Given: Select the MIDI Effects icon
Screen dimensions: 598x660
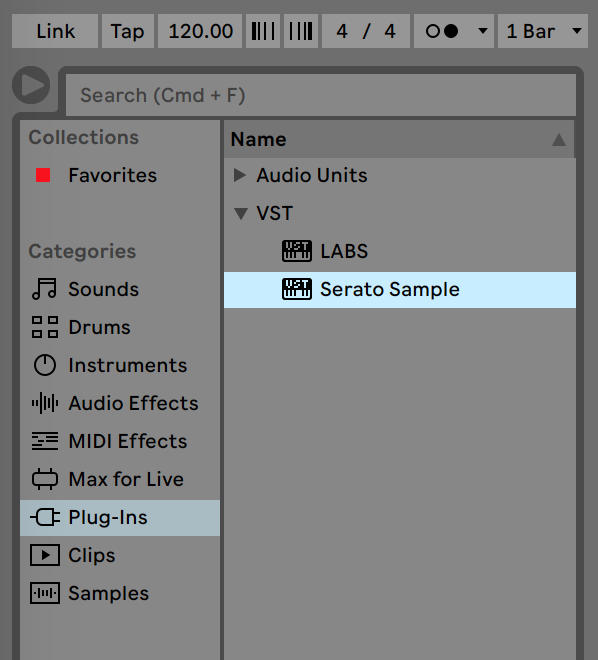Looking at the screenshot, I should 45,441.
